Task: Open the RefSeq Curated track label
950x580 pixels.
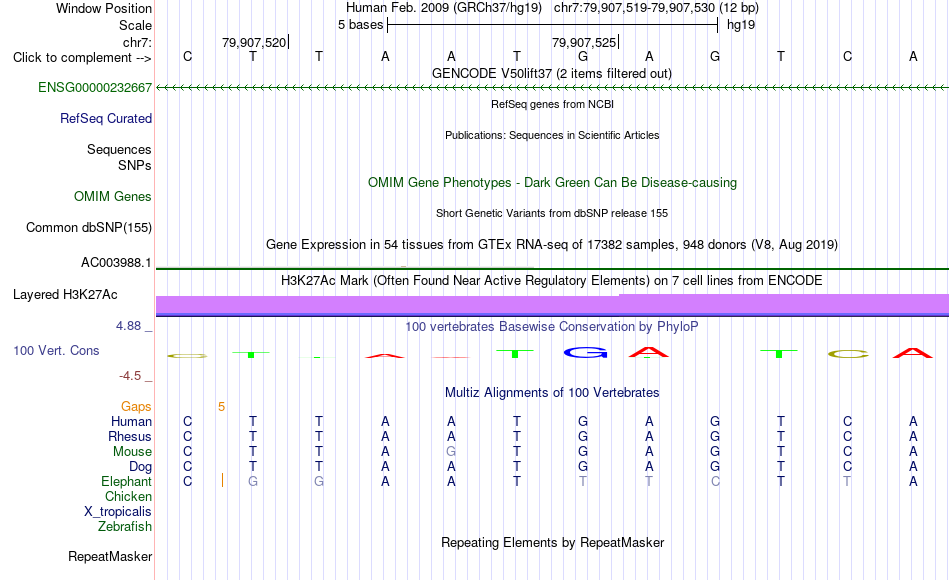Action: (105, 118)
